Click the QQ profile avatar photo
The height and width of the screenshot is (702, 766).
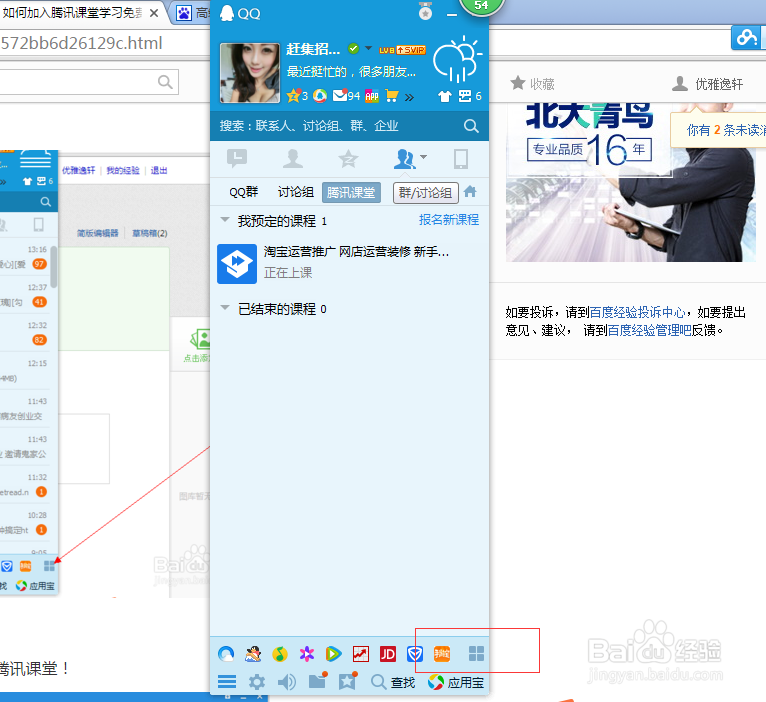pos(250,73)
